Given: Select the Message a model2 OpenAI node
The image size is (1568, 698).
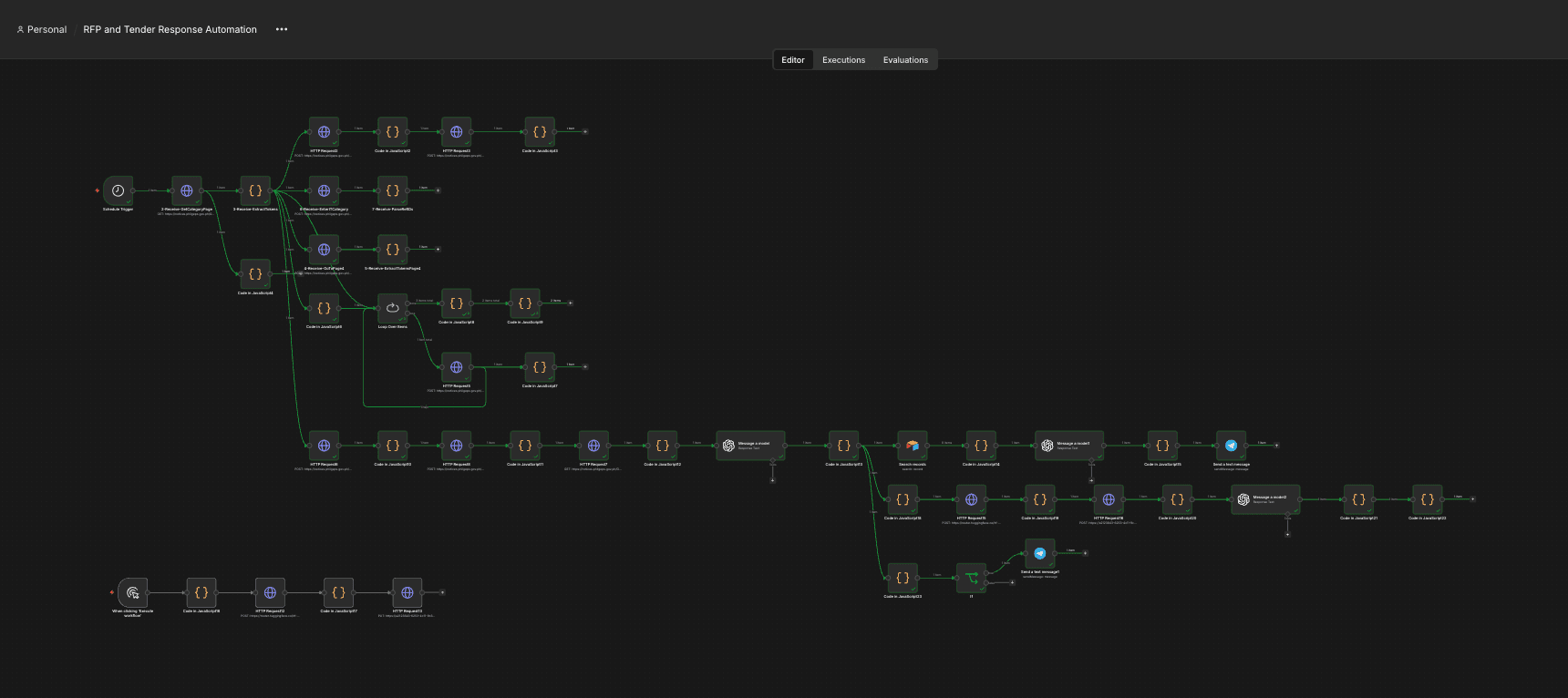Looking at the screenshot, I should pos(1265,499).
